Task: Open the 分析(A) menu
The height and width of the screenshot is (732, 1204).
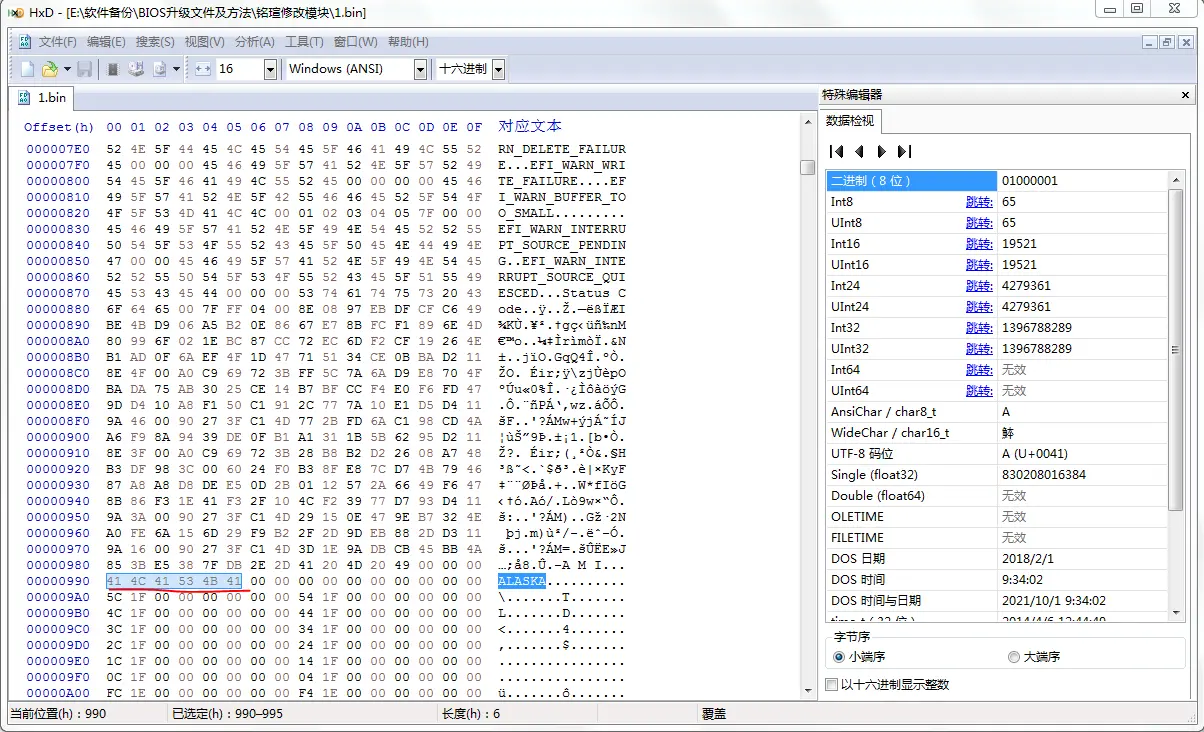Action: tap(254, 42)
